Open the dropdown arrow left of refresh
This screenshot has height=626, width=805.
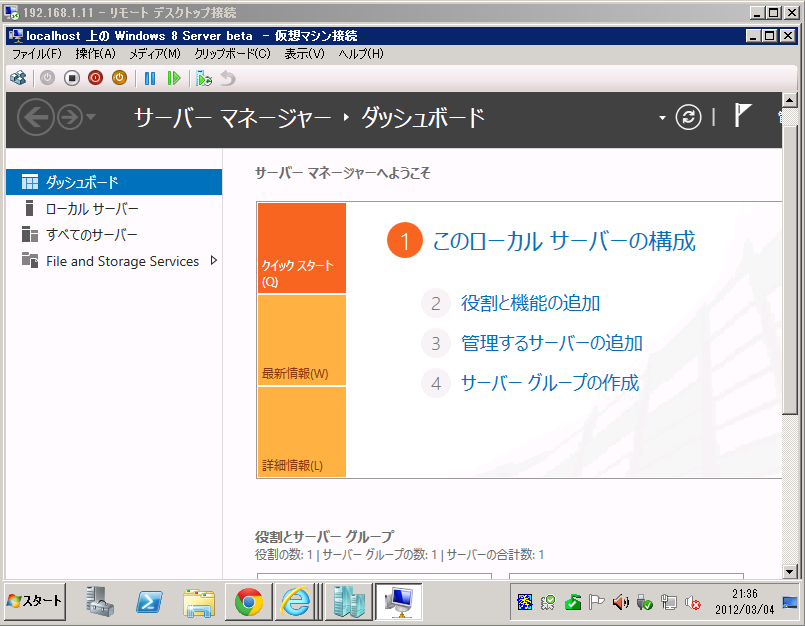(662, 119)
